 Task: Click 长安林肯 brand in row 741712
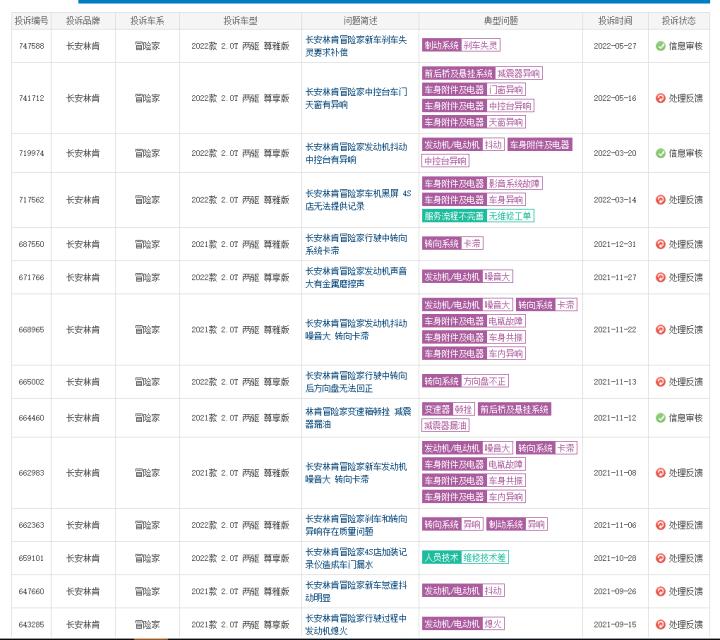(83, 98)
